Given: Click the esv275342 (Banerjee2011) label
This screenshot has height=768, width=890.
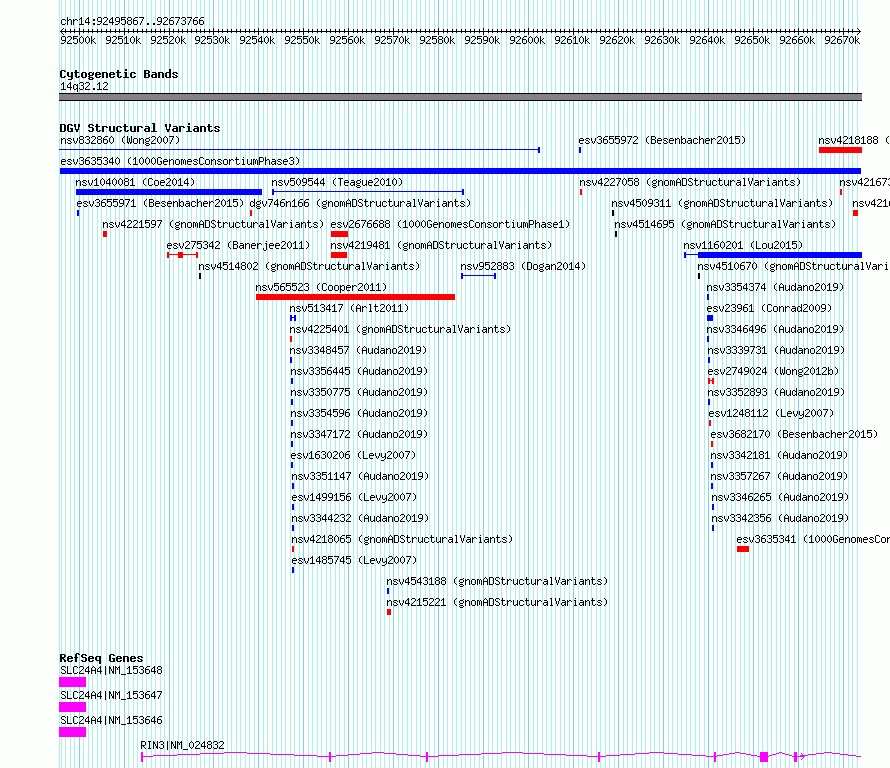Looking at the screenshot, I should tap(238, 245).
